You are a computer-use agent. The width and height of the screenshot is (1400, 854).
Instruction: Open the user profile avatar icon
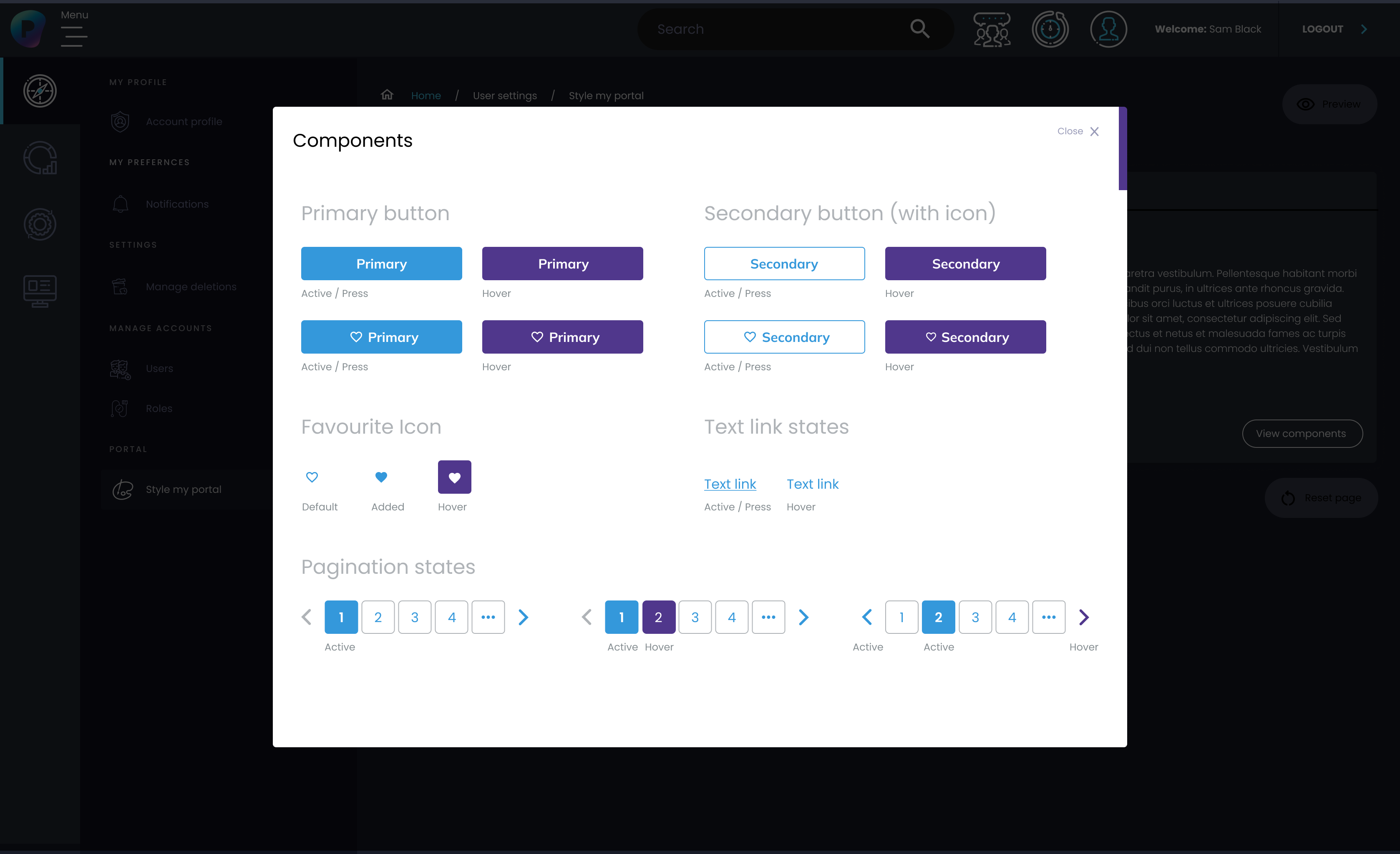1108,29
